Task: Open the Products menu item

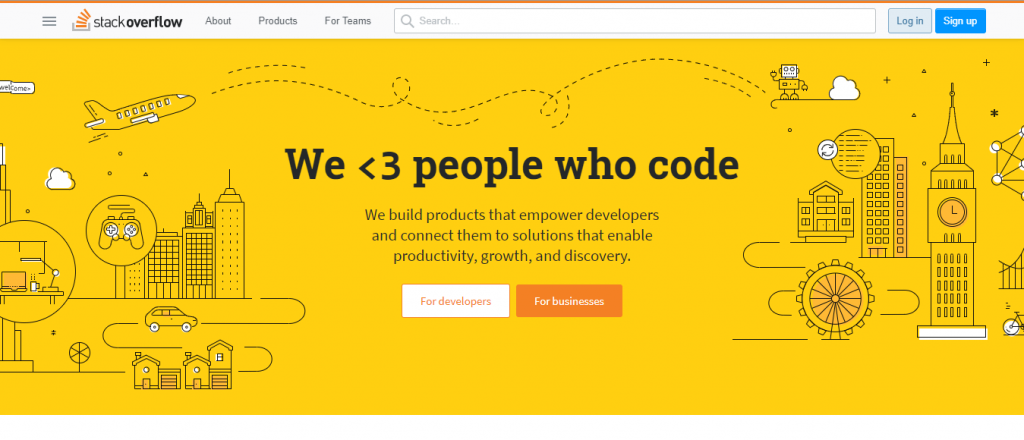Action: click(278, 21)
